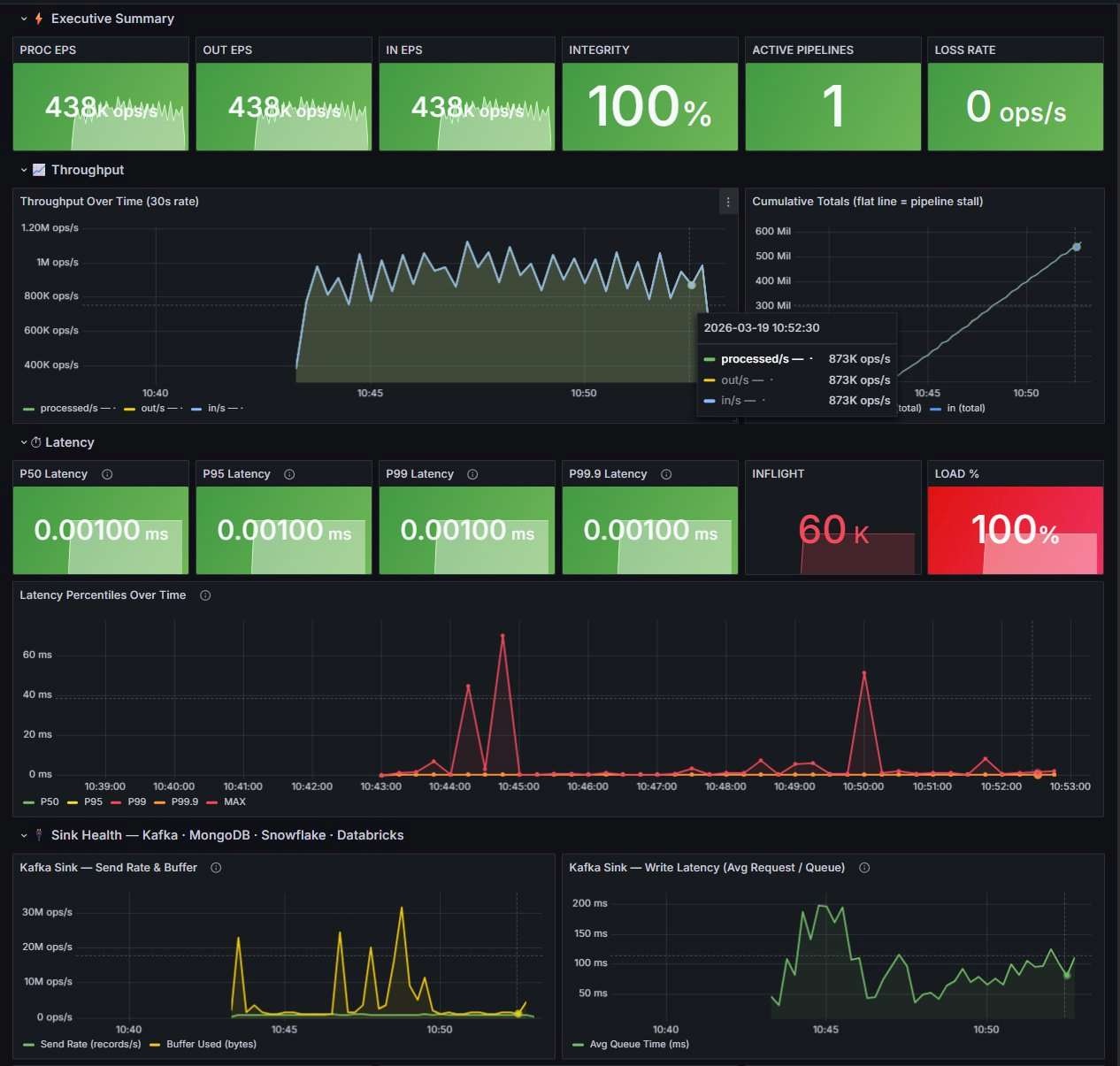Click the 10:44:00 time label on latency chart
Screen dimensions: 1120x1066
click(449, 786)
